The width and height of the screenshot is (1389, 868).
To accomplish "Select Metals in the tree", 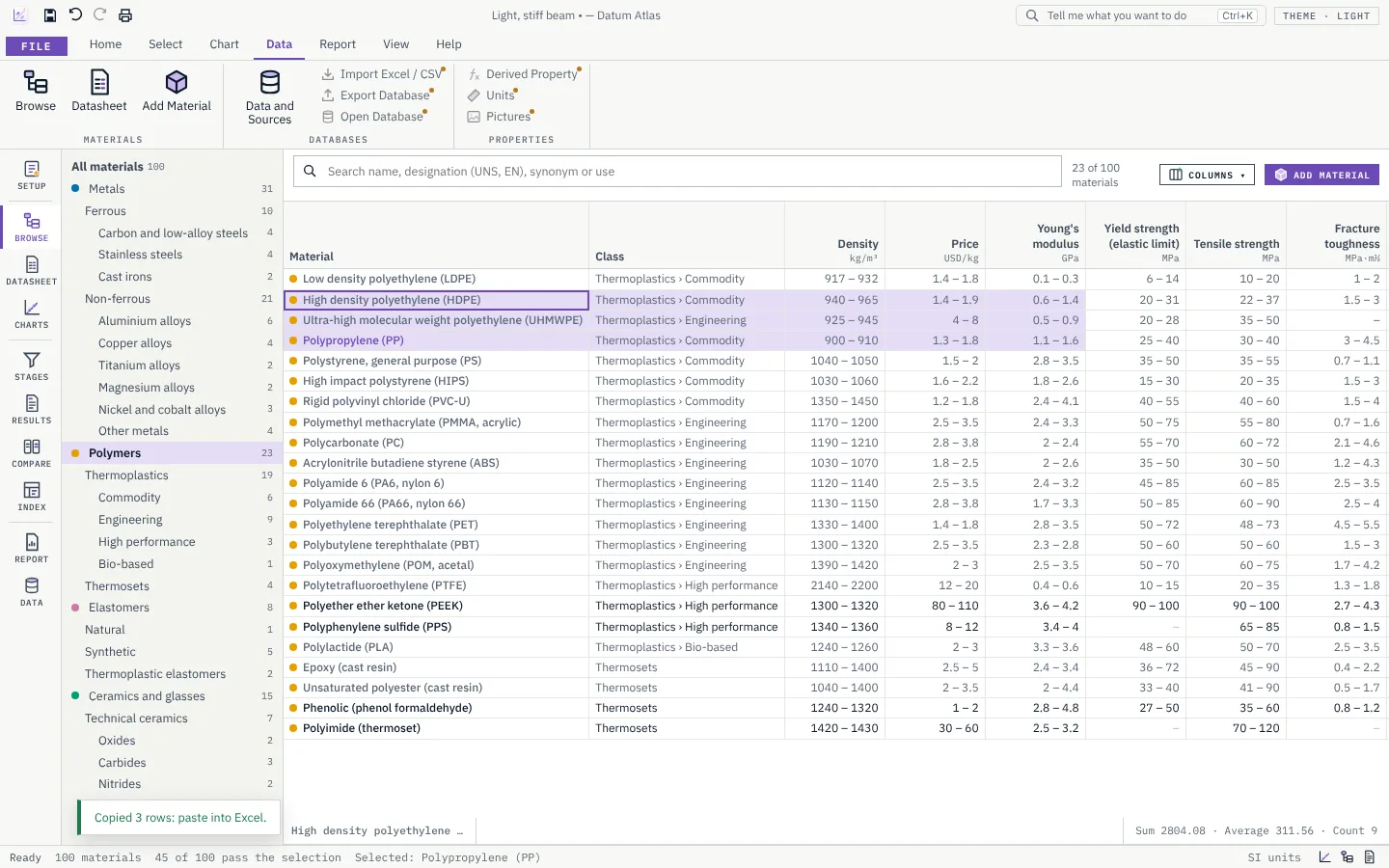I will [x=173, y=189].
